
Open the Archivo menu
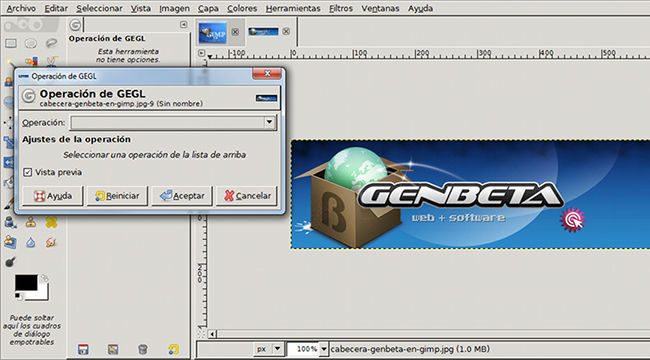(x=21, y=8)
